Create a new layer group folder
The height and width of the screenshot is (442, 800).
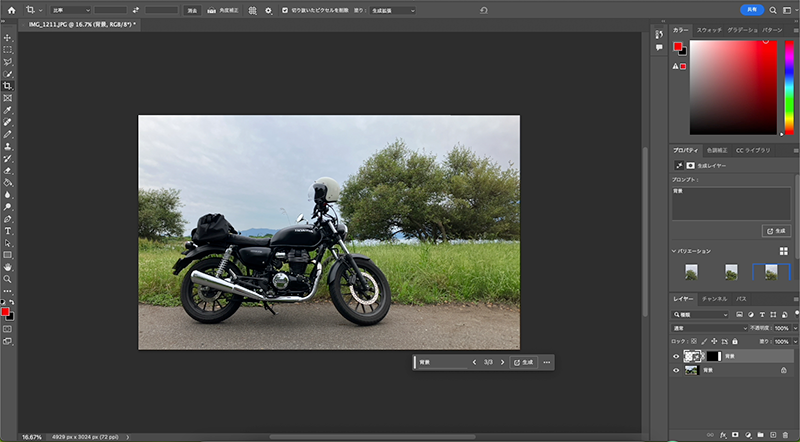pyautogui.click(x=761, y=435)
